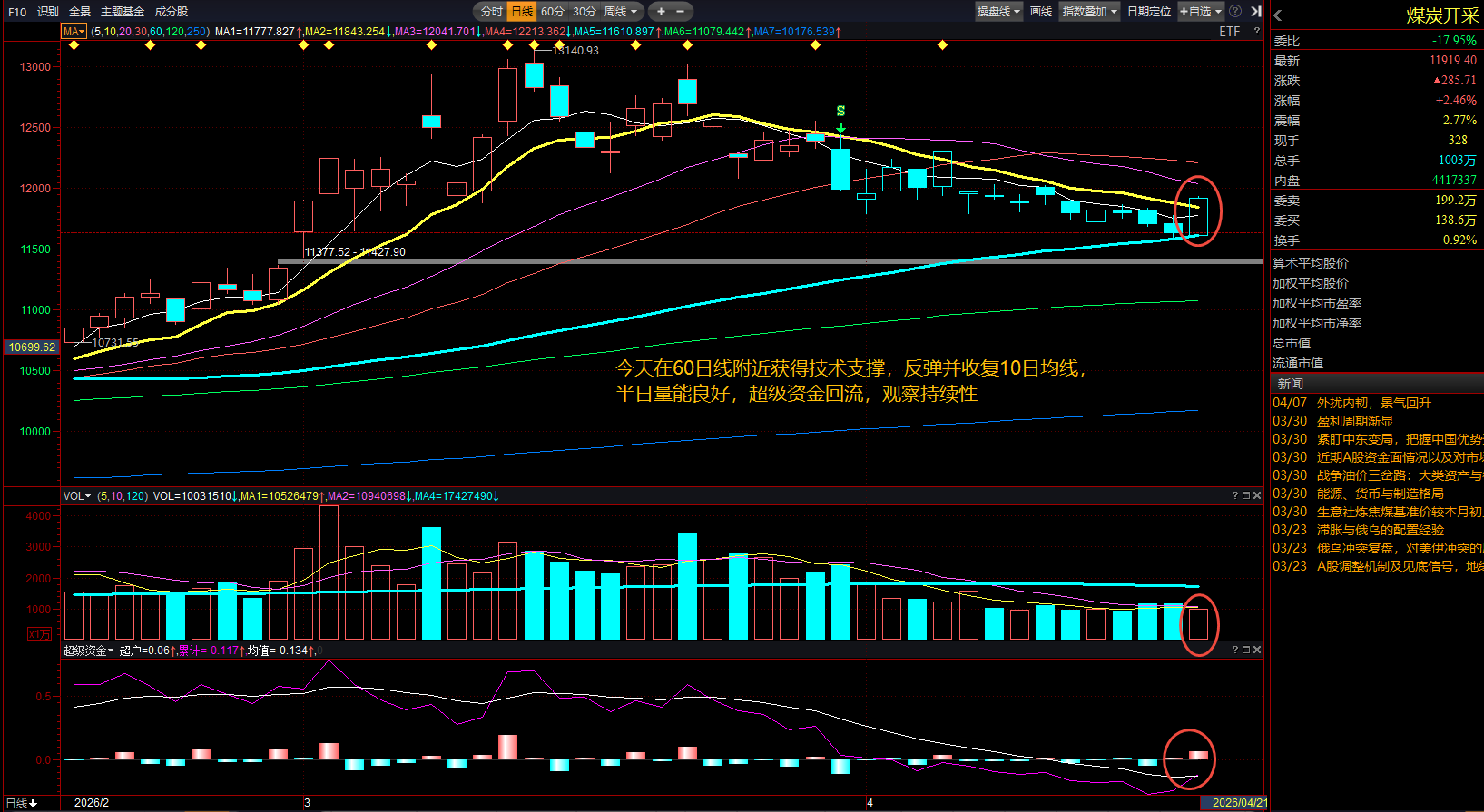Image resolution: width=1484 pixels, height=812 pixels.
Task: Collapse the side panel with the arrow-bar icon
Action: point(1256,11)
